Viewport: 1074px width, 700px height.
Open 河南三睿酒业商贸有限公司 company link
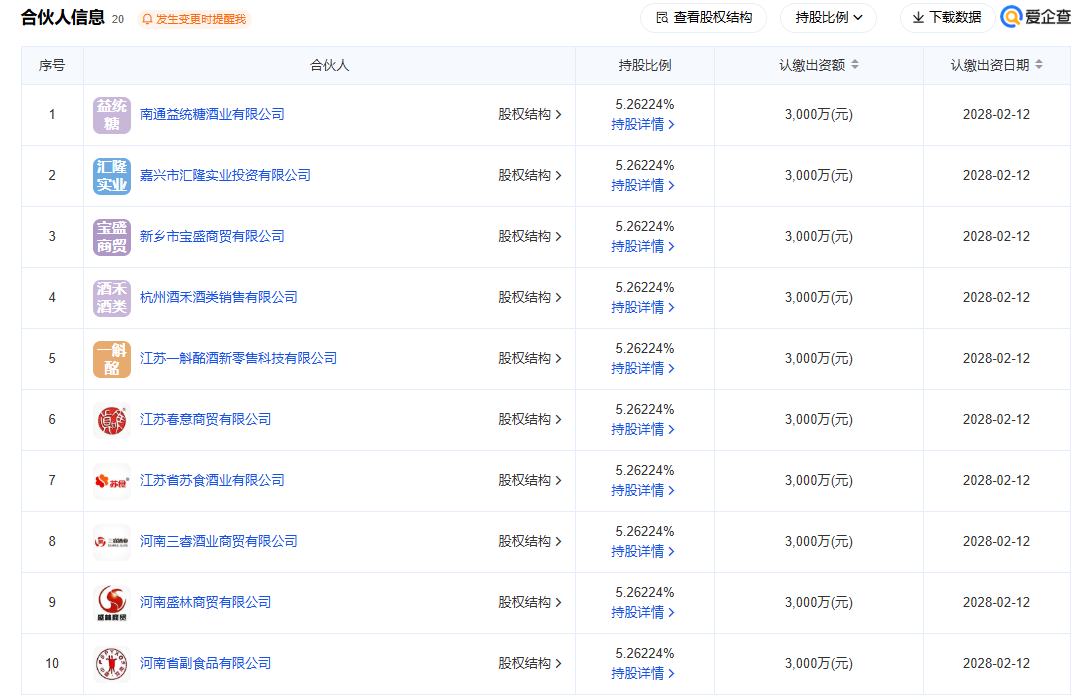click(x=218, y=541)
